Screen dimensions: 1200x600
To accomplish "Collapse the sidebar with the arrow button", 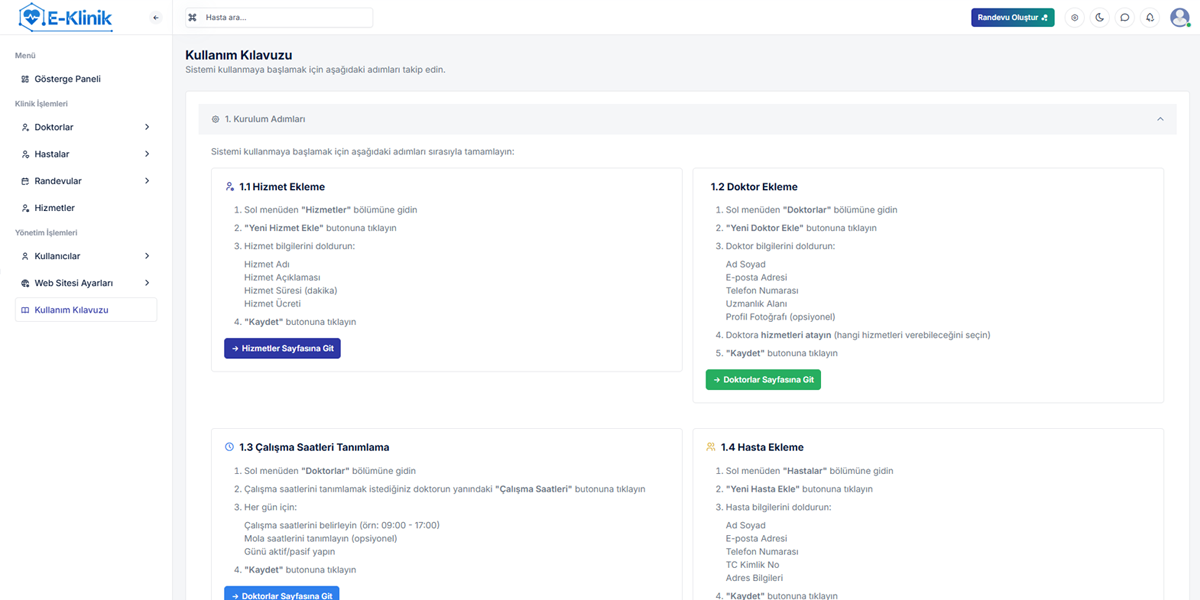I will click(x=155, y=18).
